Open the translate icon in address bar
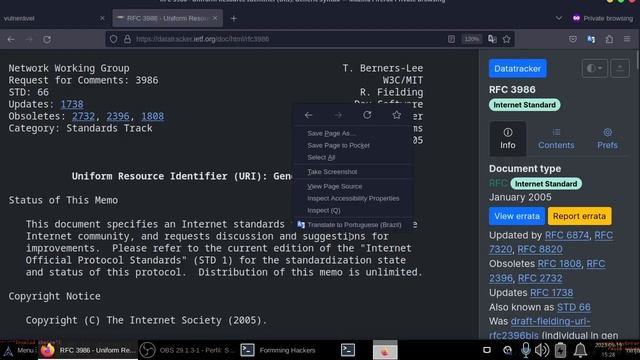The height and width of the screenshot is (360, 640). 492,39
